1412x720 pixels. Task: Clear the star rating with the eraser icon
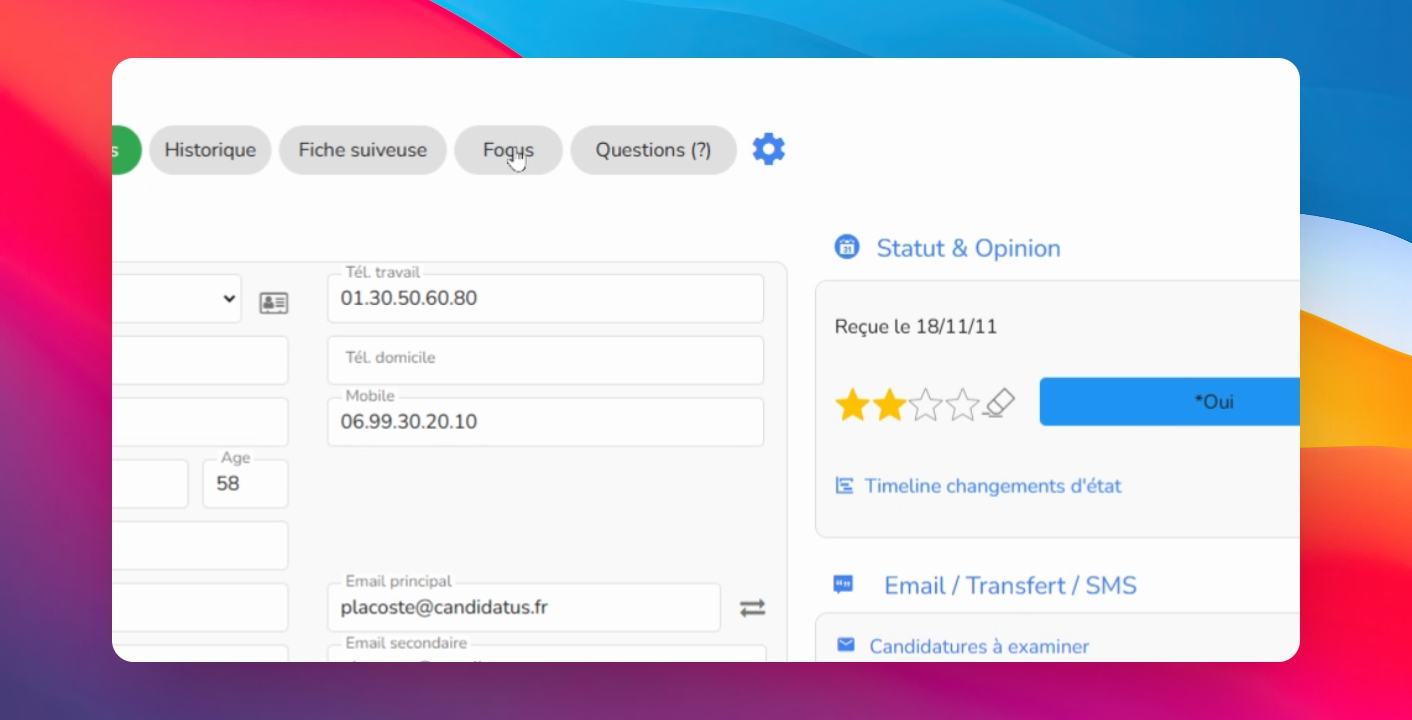[x=999, y=404]
